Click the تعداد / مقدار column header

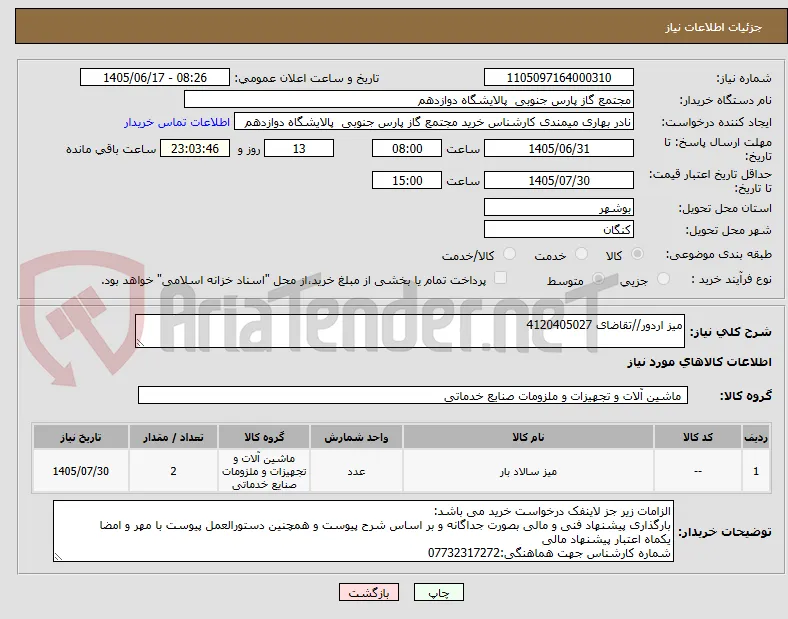coord(173,437)
